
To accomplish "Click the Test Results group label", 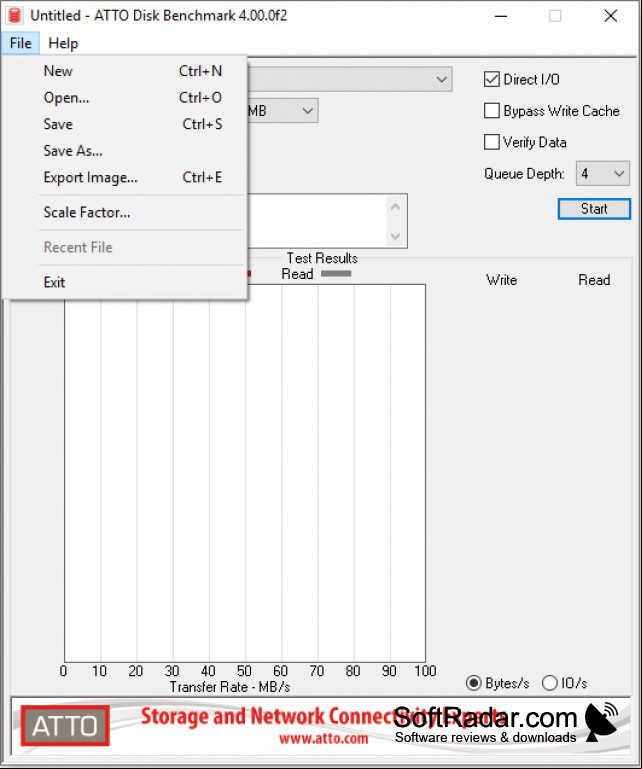I will coord(322,258).
